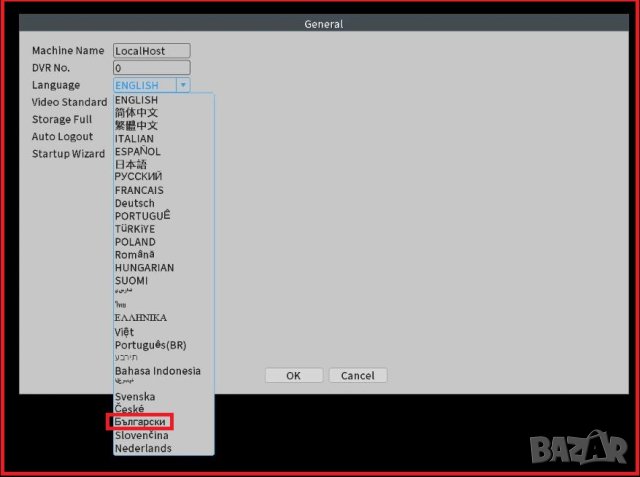Select PORTUGUÊ language option
The image size is (640, 477).
coord(142,216)
